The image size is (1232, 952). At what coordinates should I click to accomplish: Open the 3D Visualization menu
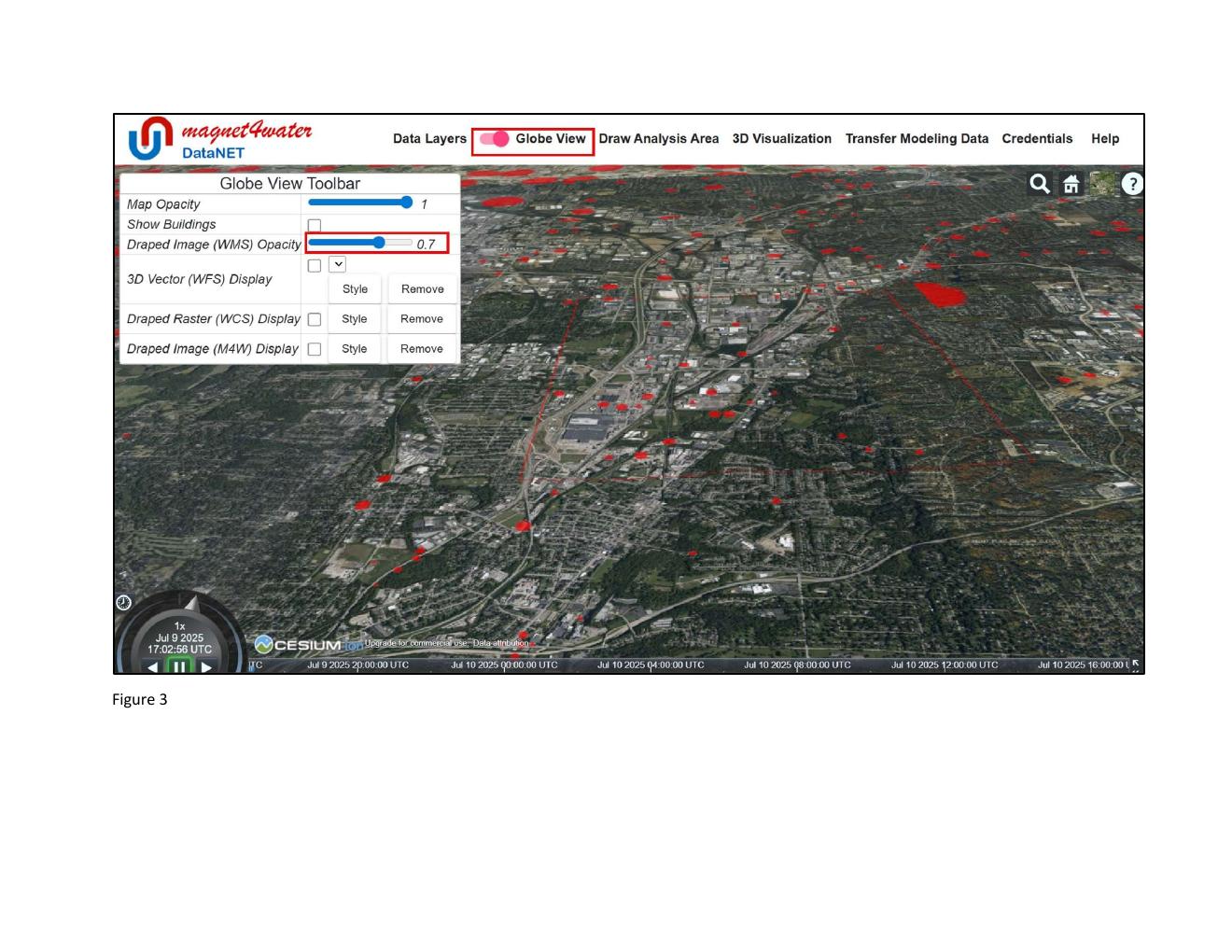point(782,139)
